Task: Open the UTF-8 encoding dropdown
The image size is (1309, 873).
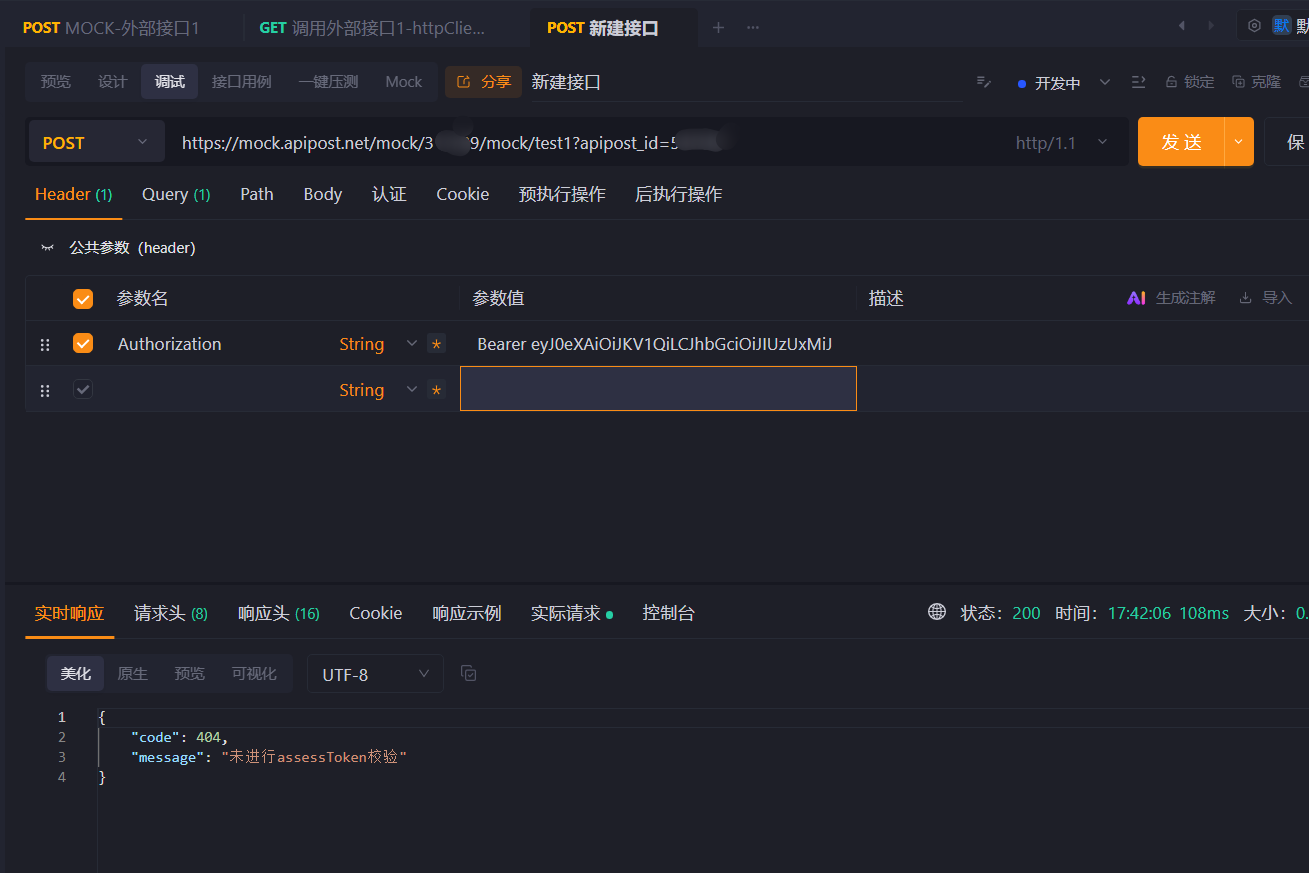Action: pos(375,674)
